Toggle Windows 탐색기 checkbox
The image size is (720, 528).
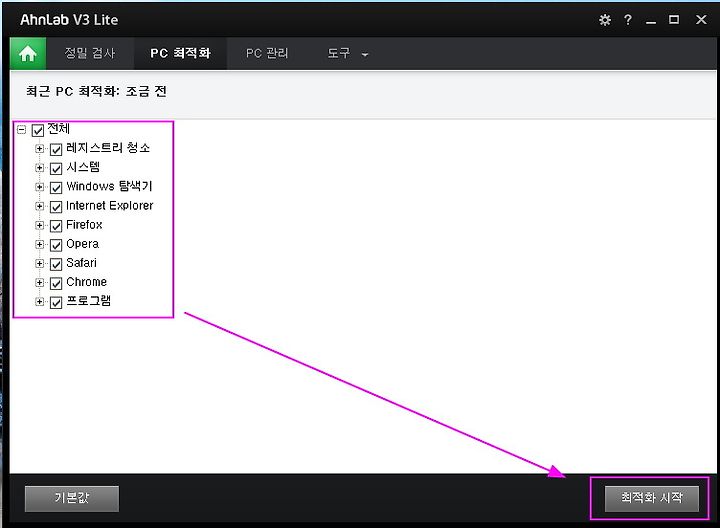(56, 188)
